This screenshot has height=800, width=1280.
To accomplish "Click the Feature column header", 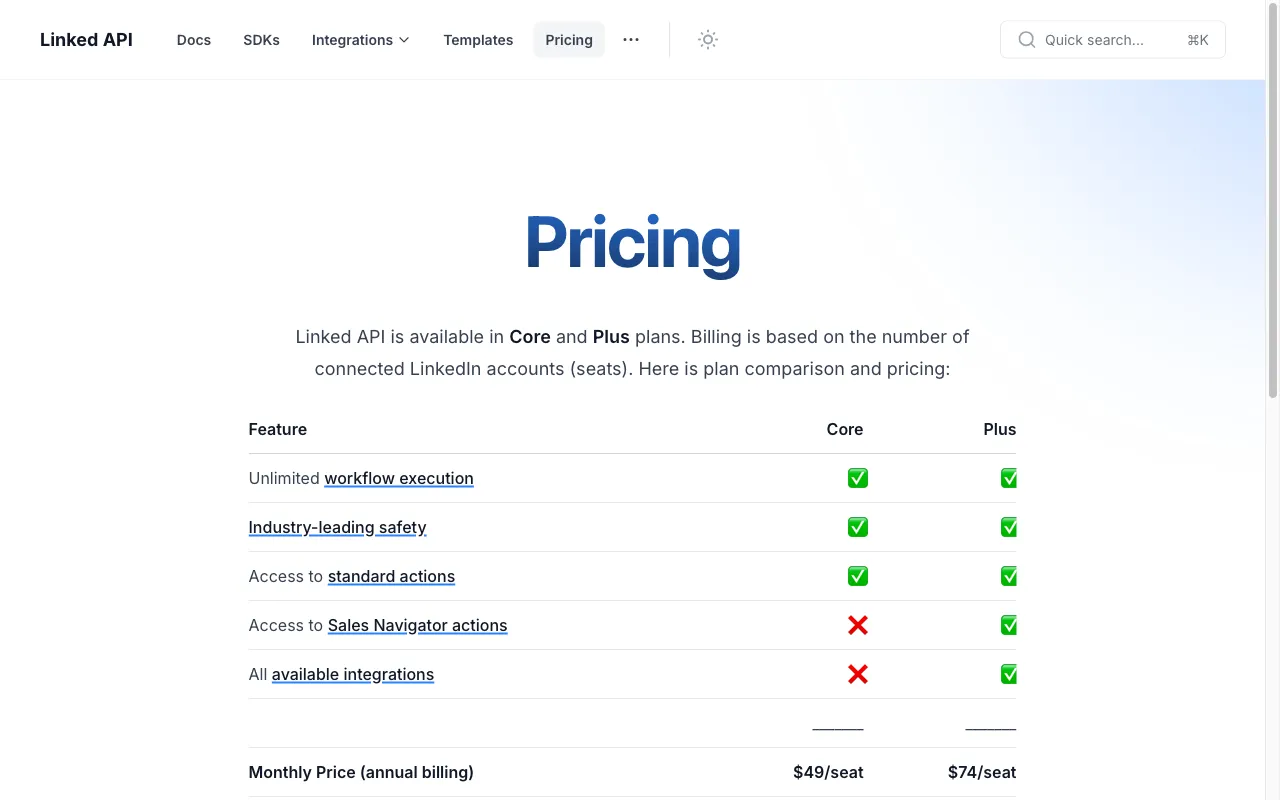I will tap(278, 429).
